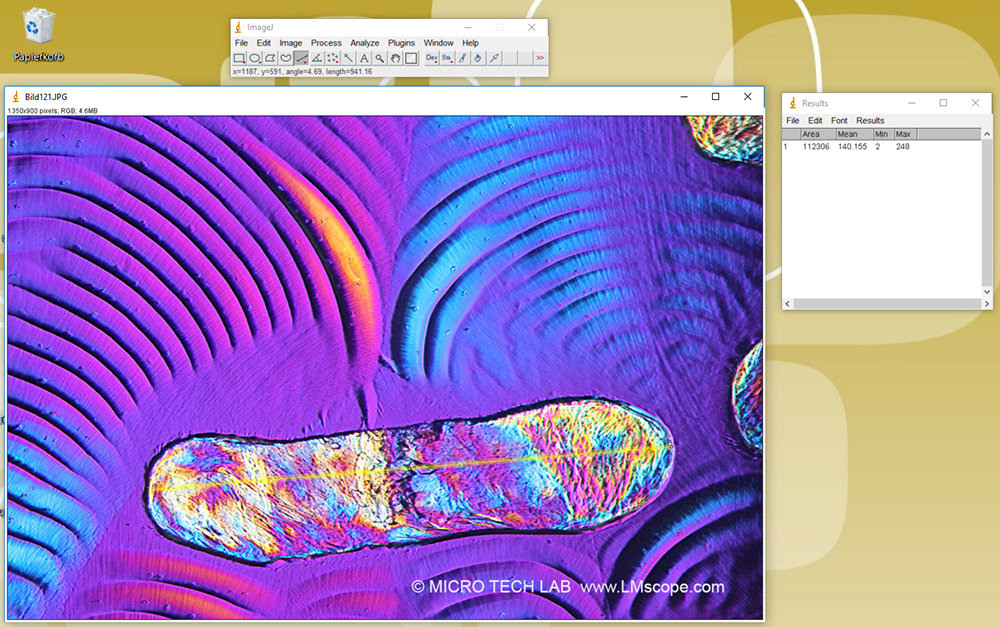1000x627 pixels.
Task: Select the Text tool
Action: pos(364,58)
